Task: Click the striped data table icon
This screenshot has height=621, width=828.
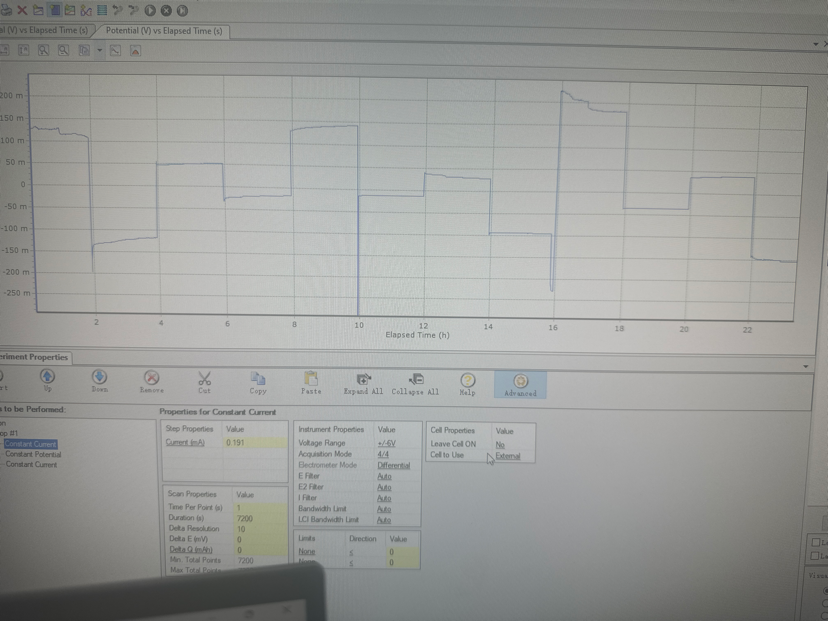Action: tap(102, 10)
